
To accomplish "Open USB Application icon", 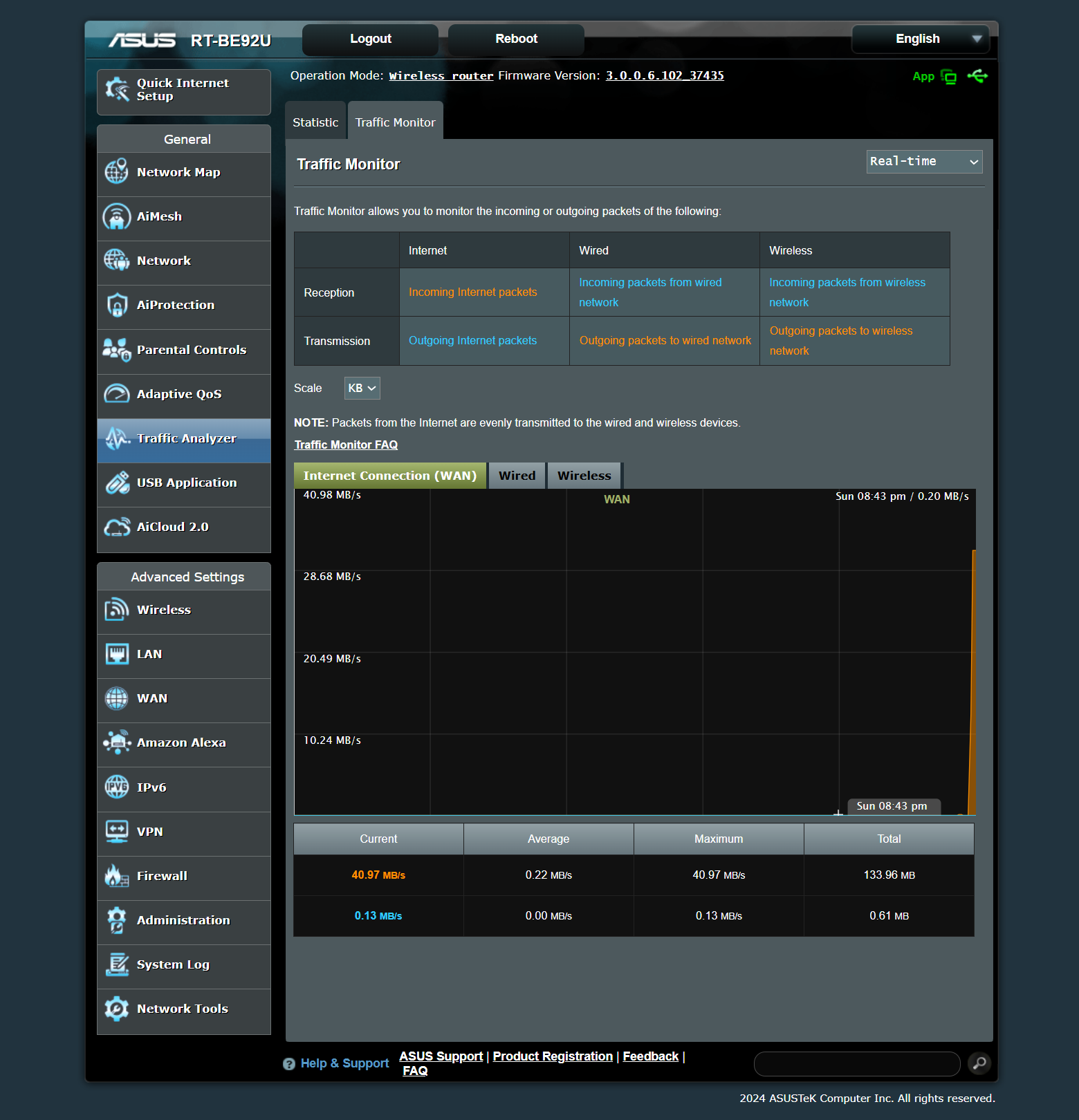I will [117, 483].
